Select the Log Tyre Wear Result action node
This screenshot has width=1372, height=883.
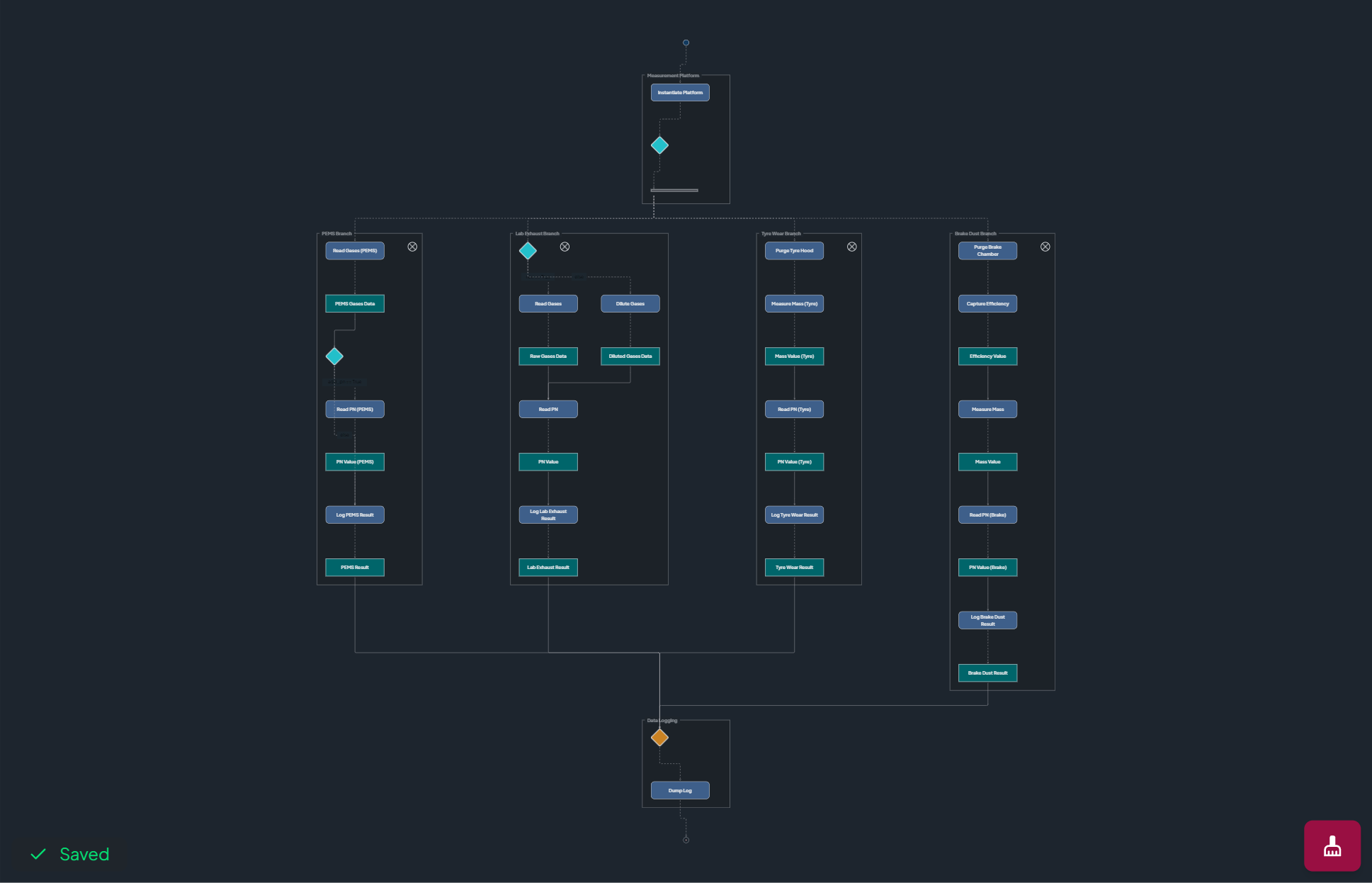[794, 514]
